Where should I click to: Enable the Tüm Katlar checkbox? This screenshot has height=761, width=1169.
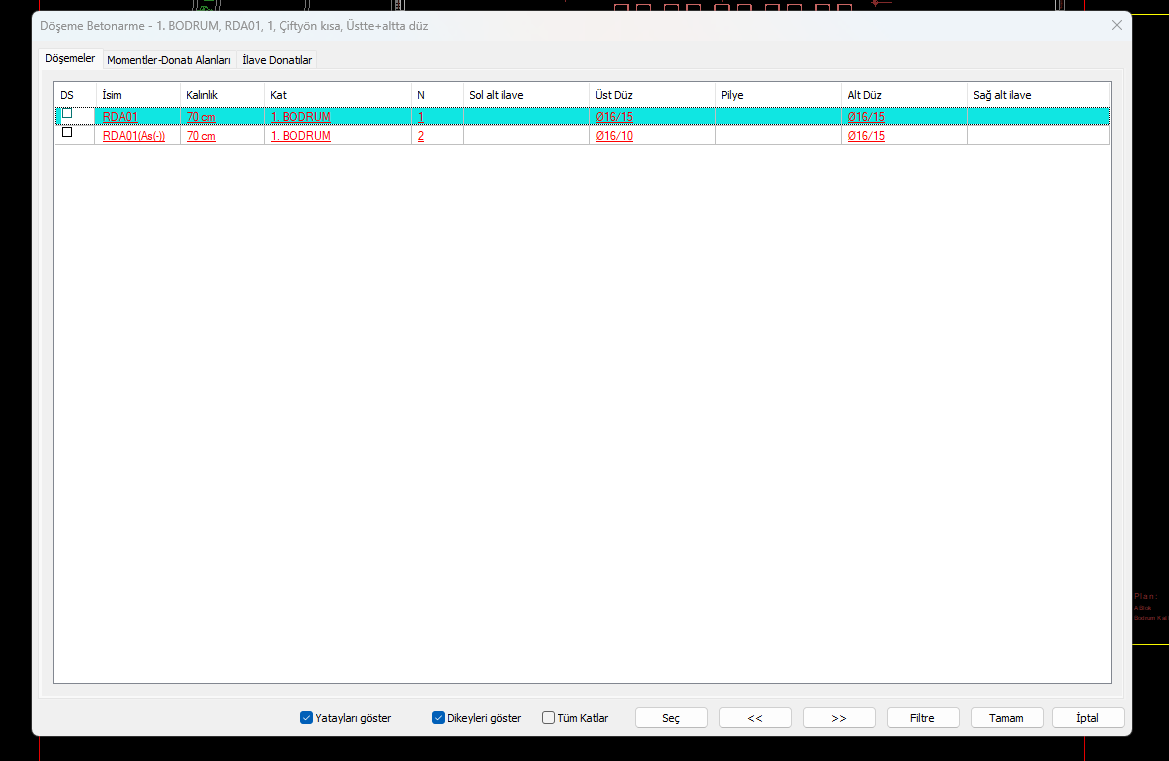click(549, 718)
